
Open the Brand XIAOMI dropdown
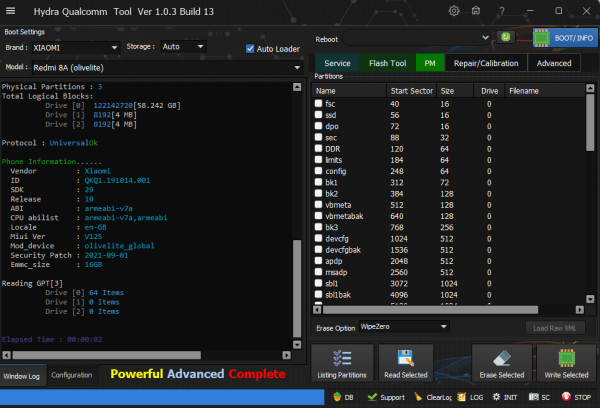[76, 48]
